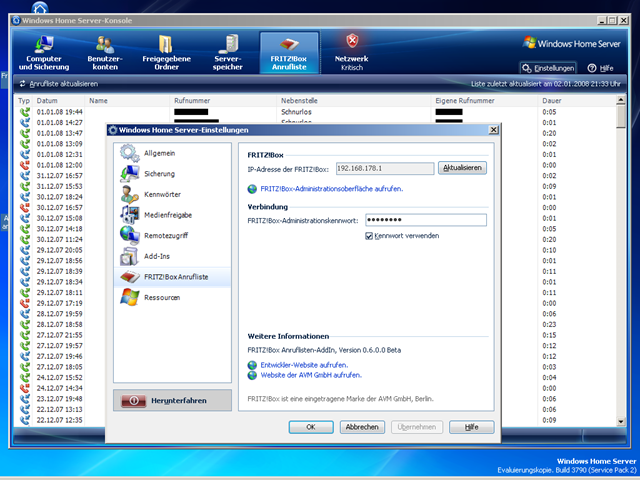
Task: Select call entry 29.12.07 17:19
Action: 59,303
